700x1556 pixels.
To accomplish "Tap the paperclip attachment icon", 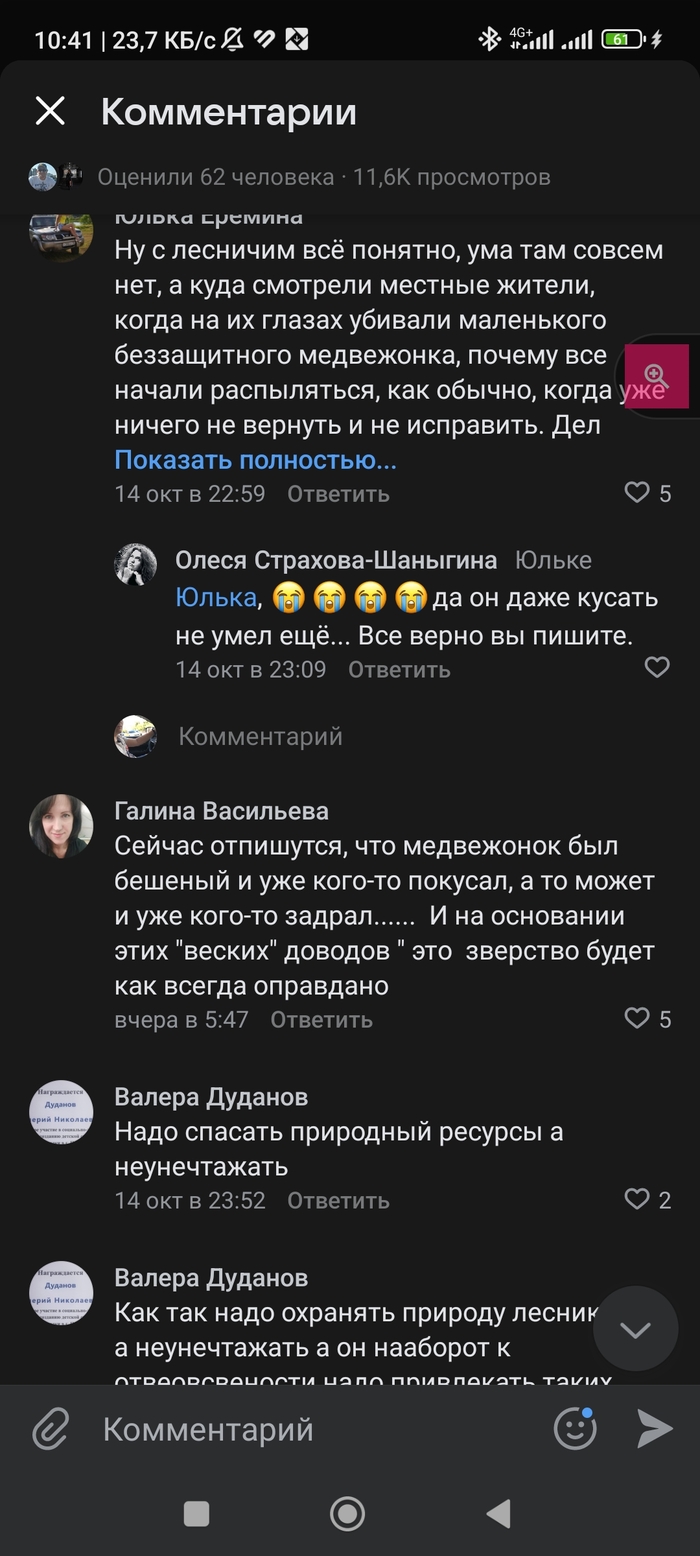I will tap(50, 1429).
